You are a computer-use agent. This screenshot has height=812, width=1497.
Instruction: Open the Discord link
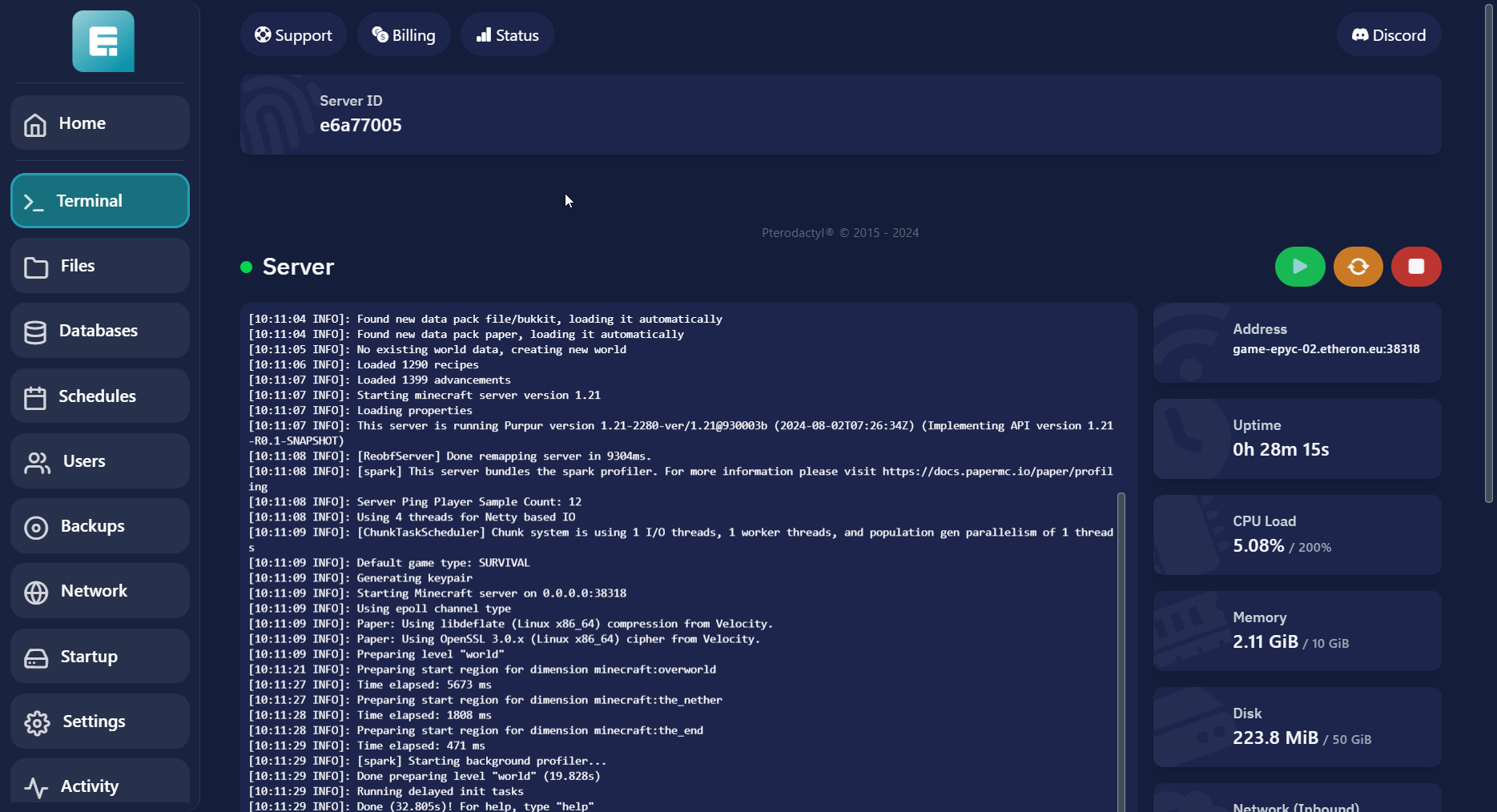(x=1389, y=35)
